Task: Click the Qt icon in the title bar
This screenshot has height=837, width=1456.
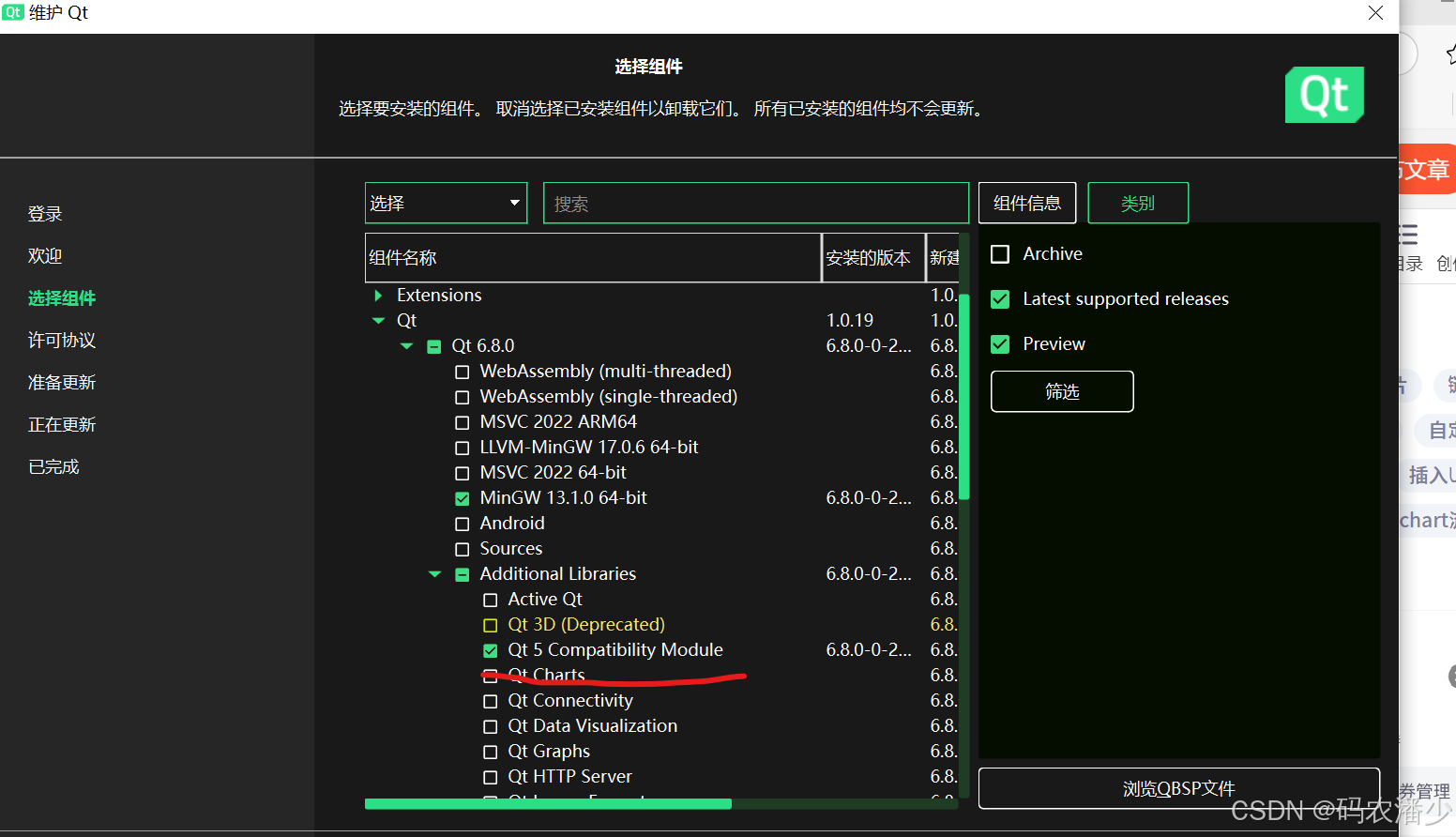Action: 12,12
